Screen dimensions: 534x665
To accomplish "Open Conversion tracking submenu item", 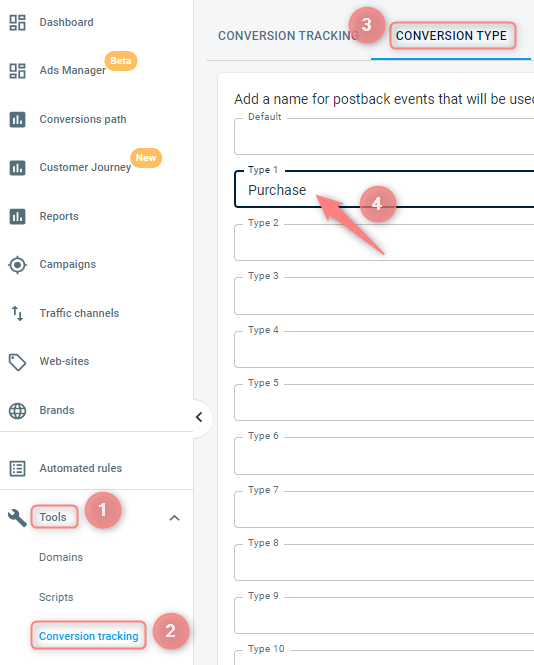I will pos(89,636).
